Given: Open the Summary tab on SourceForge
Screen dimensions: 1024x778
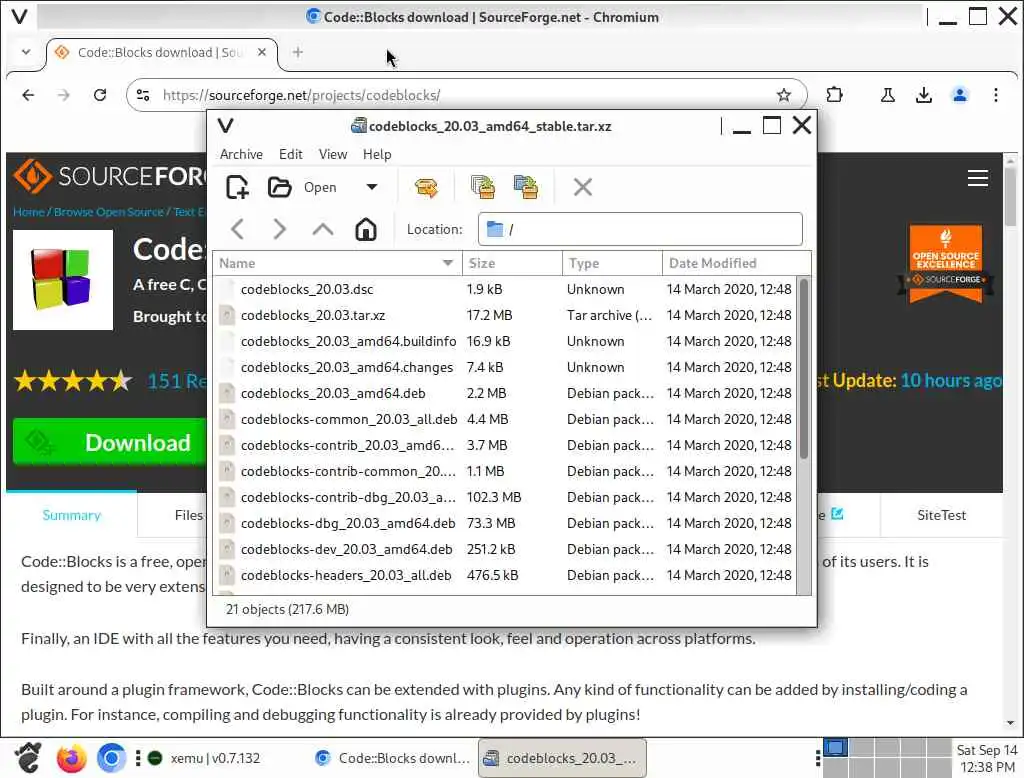Looking at the screenshot, I should coord(72,515).
